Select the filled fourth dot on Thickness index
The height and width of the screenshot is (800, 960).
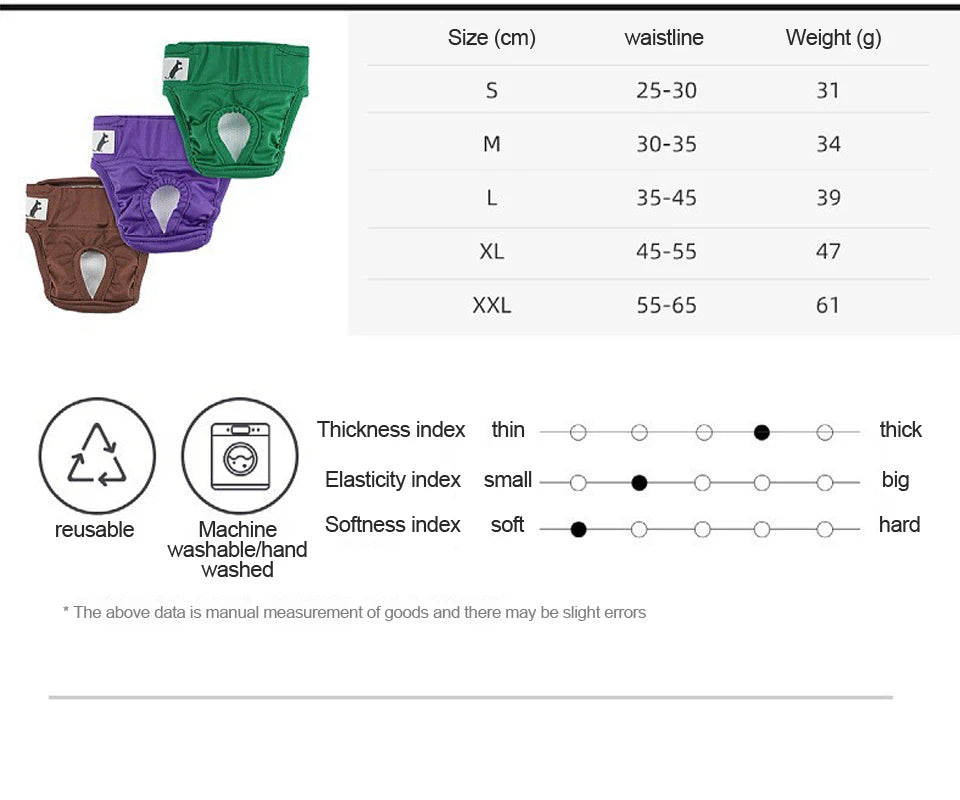tap(762, 433)
